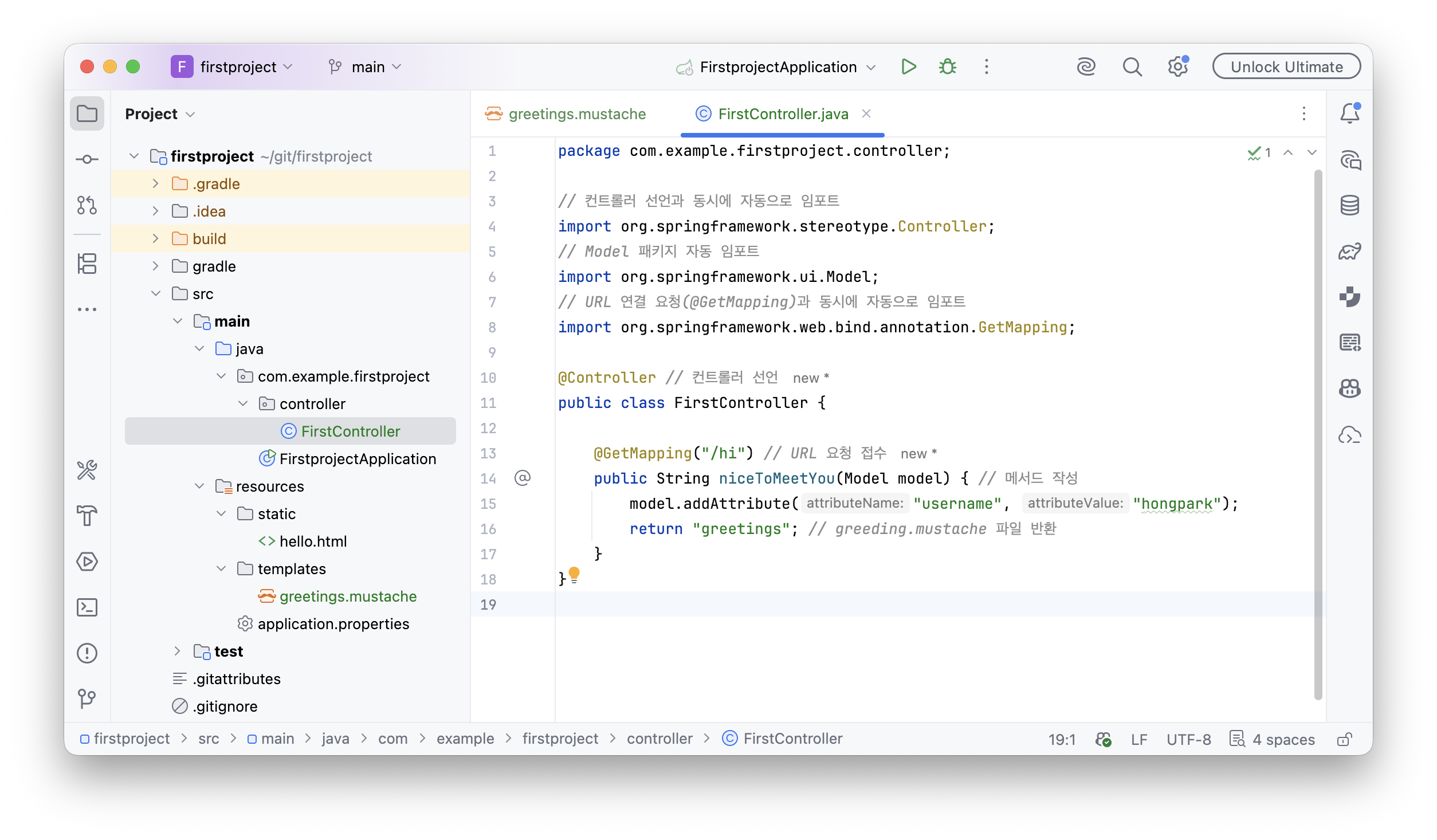The height and width of the screenshot is (840, 1437).
Task: Expand the .gradle folder
Action: 155,183
